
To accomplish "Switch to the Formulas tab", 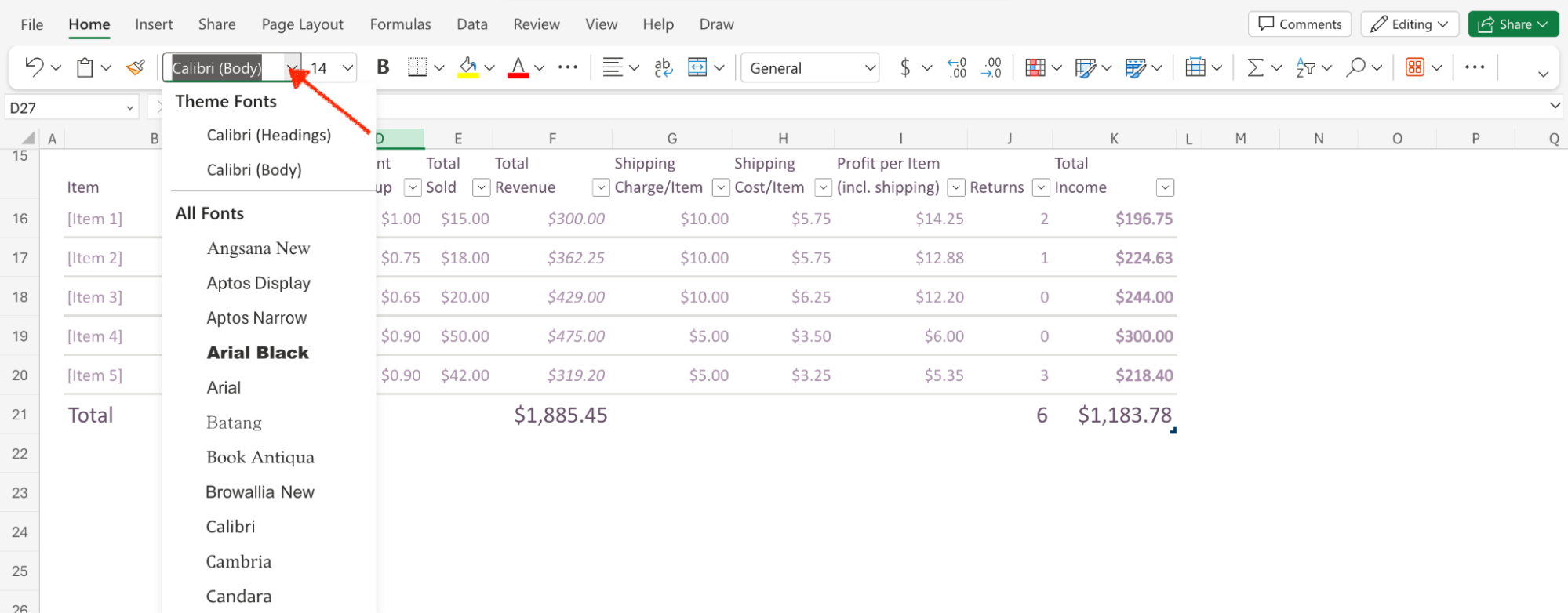I will point(400,24).
